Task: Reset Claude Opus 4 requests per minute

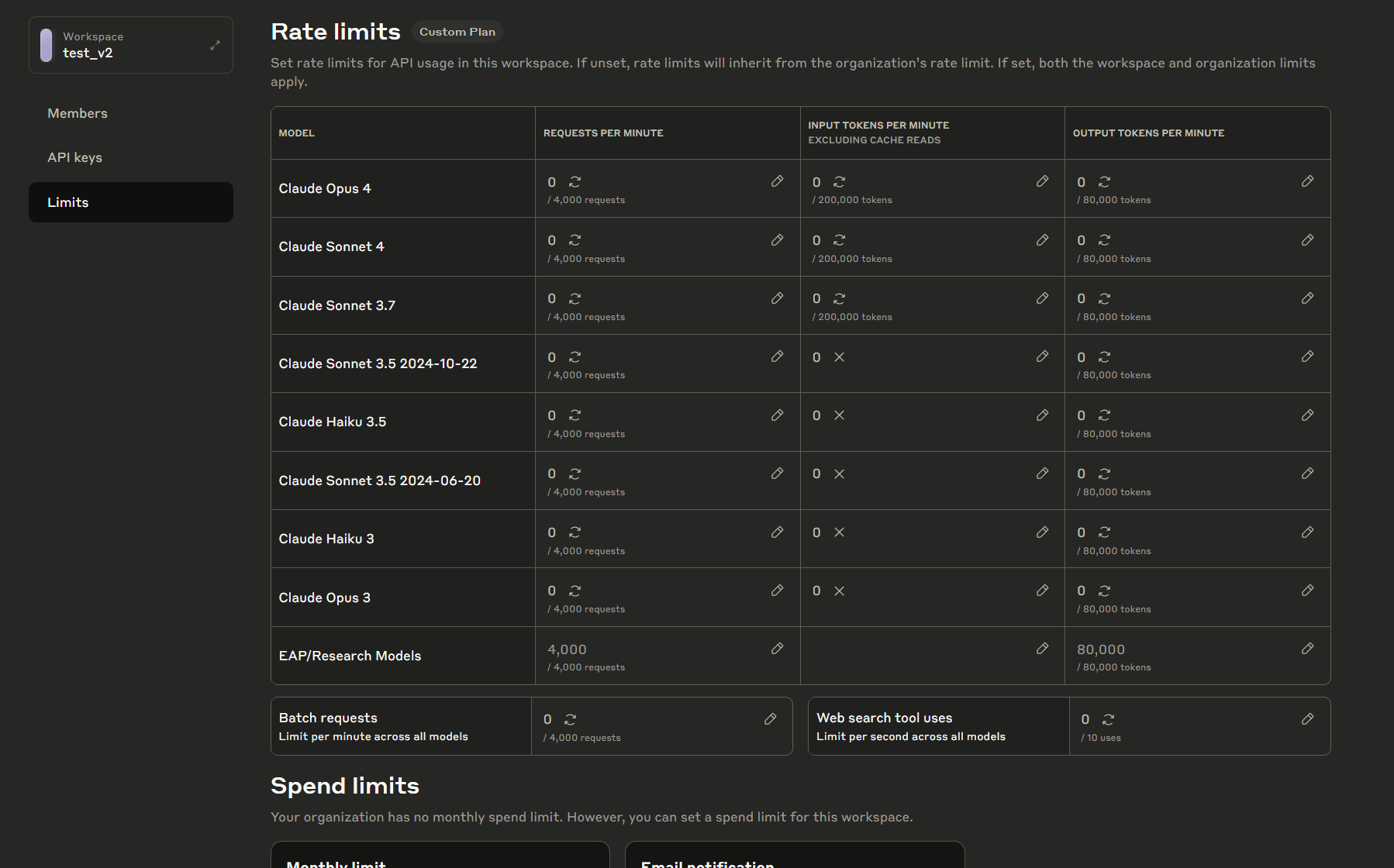Action: coord(575,182)
